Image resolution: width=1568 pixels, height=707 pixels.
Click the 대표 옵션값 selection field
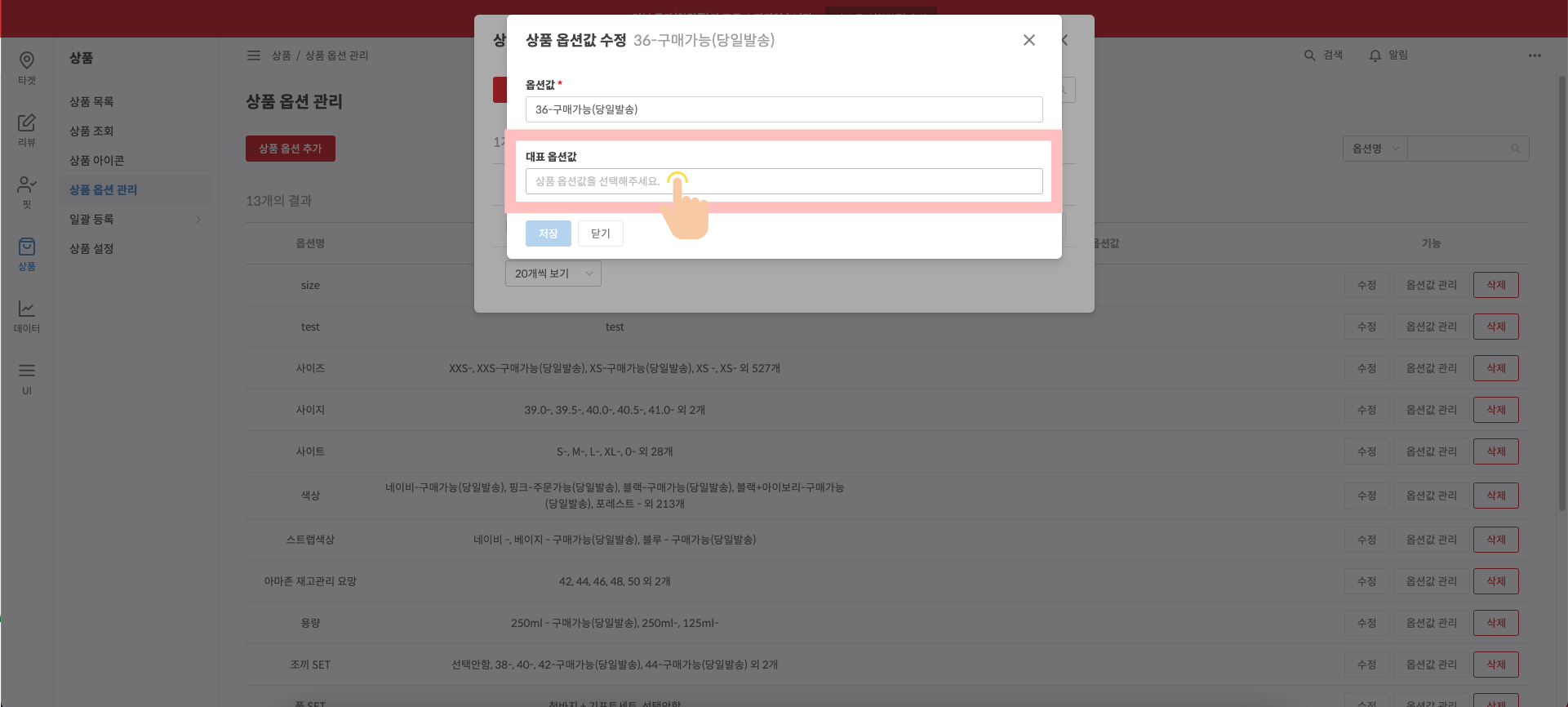click(x=784, y=181)
